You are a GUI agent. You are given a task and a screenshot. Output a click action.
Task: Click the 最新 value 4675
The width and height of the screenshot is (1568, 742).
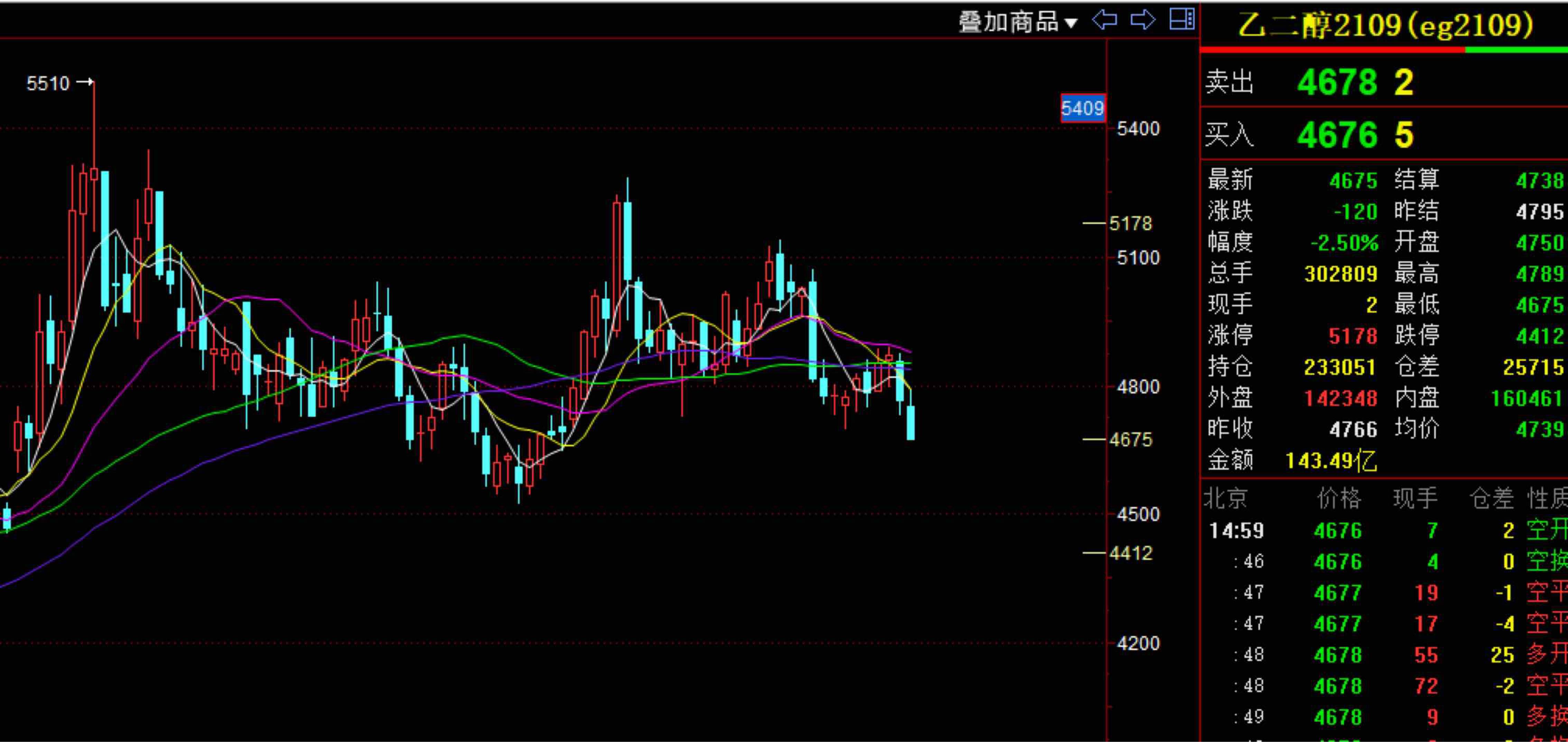coord(1353,181)
